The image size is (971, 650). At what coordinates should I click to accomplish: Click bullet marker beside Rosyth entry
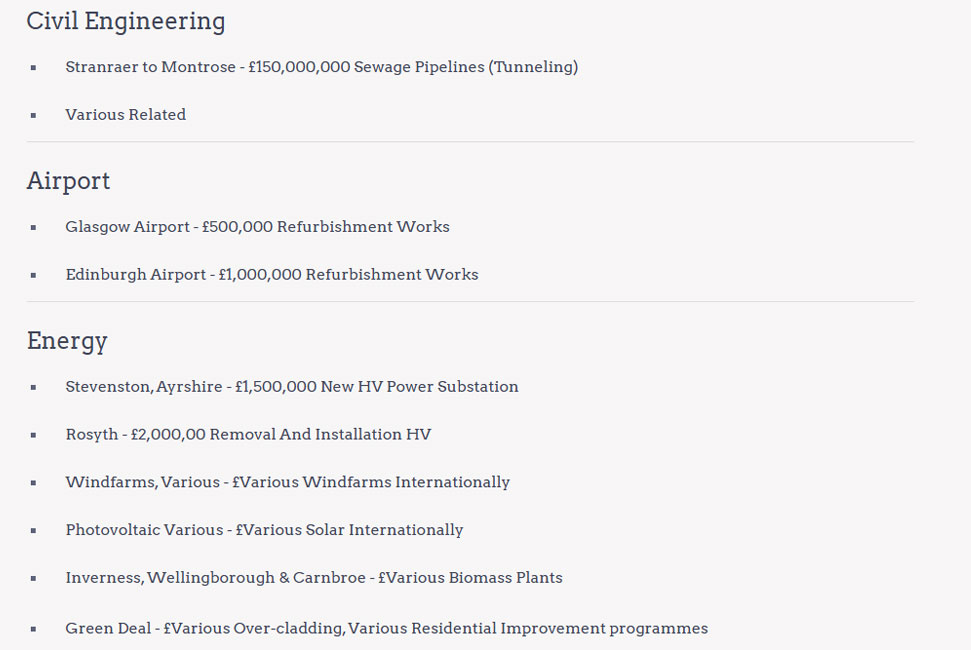pyautogui.click(x=33, y=435)
